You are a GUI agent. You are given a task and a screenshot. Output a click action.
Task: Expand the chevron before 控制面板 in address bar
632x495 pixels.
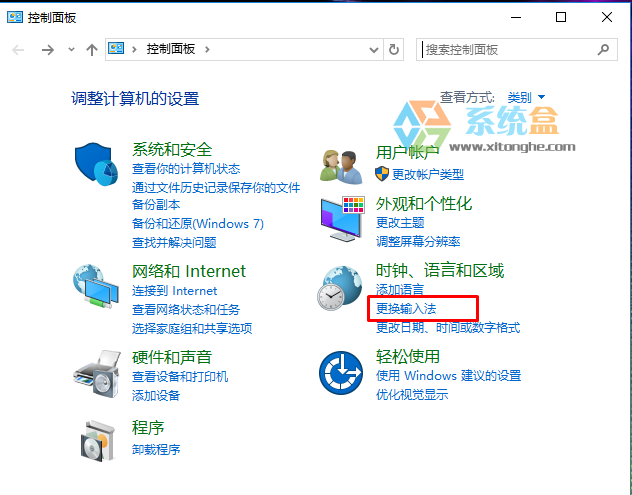pyautogui.click(x=134, y=49)
